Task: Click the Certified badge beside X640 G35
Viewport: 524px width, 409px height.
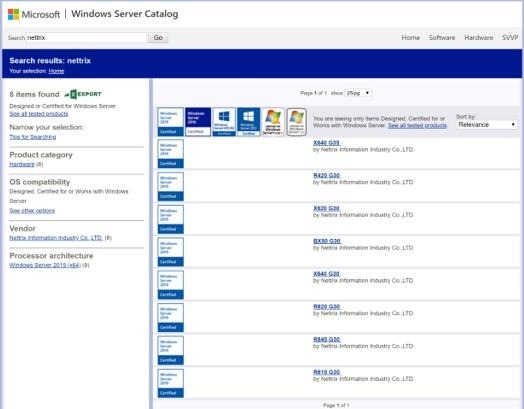Action: point(170,154)
